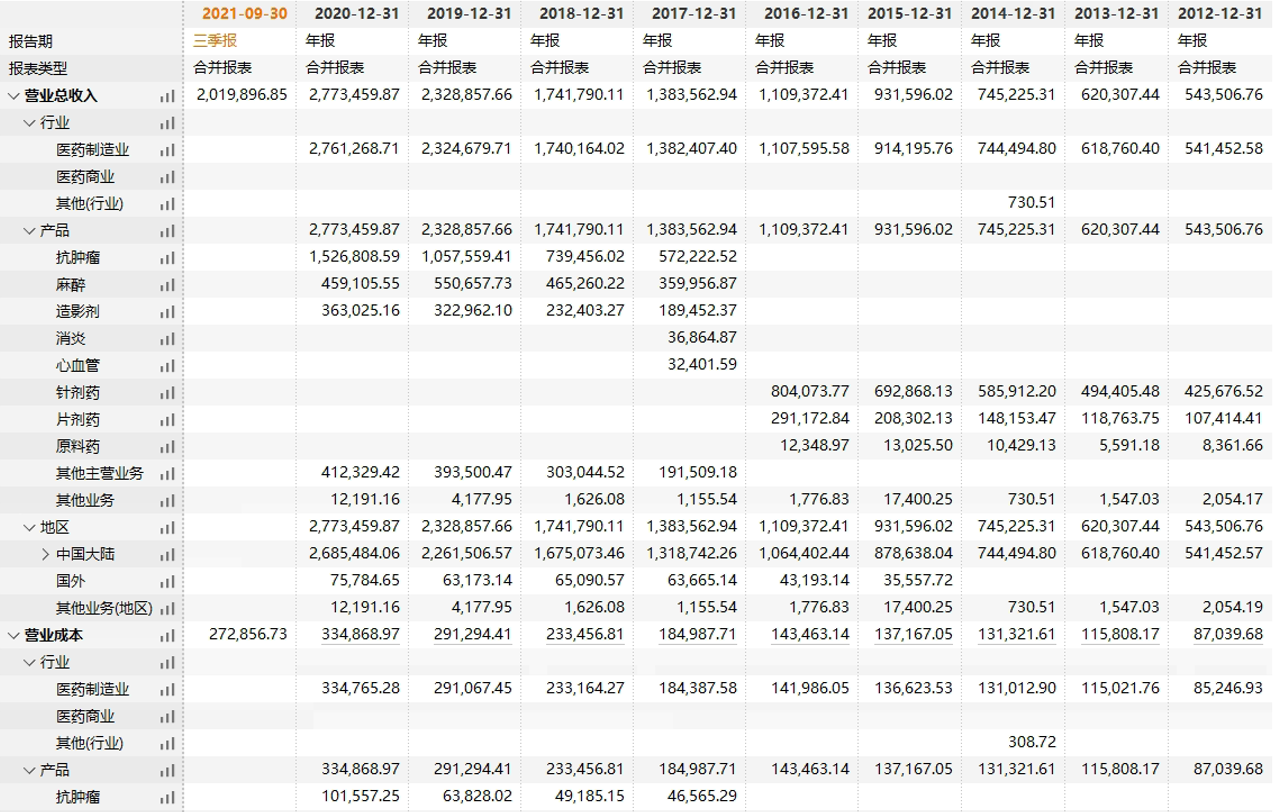Expand the 中国大陆 row

tap(46, 555)
